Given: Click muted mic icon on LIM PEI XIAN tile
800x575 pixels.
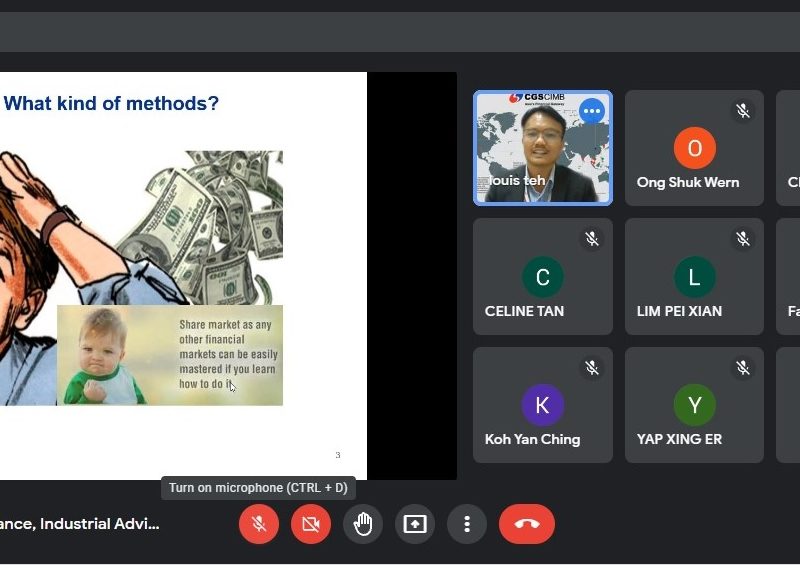Looking at the screenshot, I should coord(743,238).
